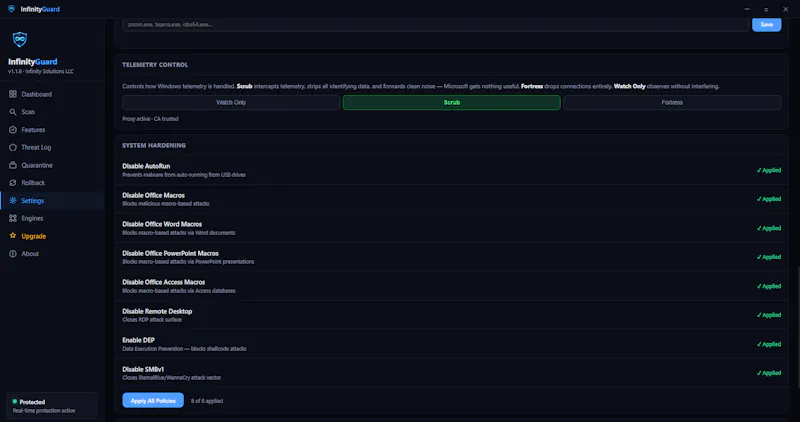800x422 pixels.
Task: Click the About info icon
Action: 13,254
